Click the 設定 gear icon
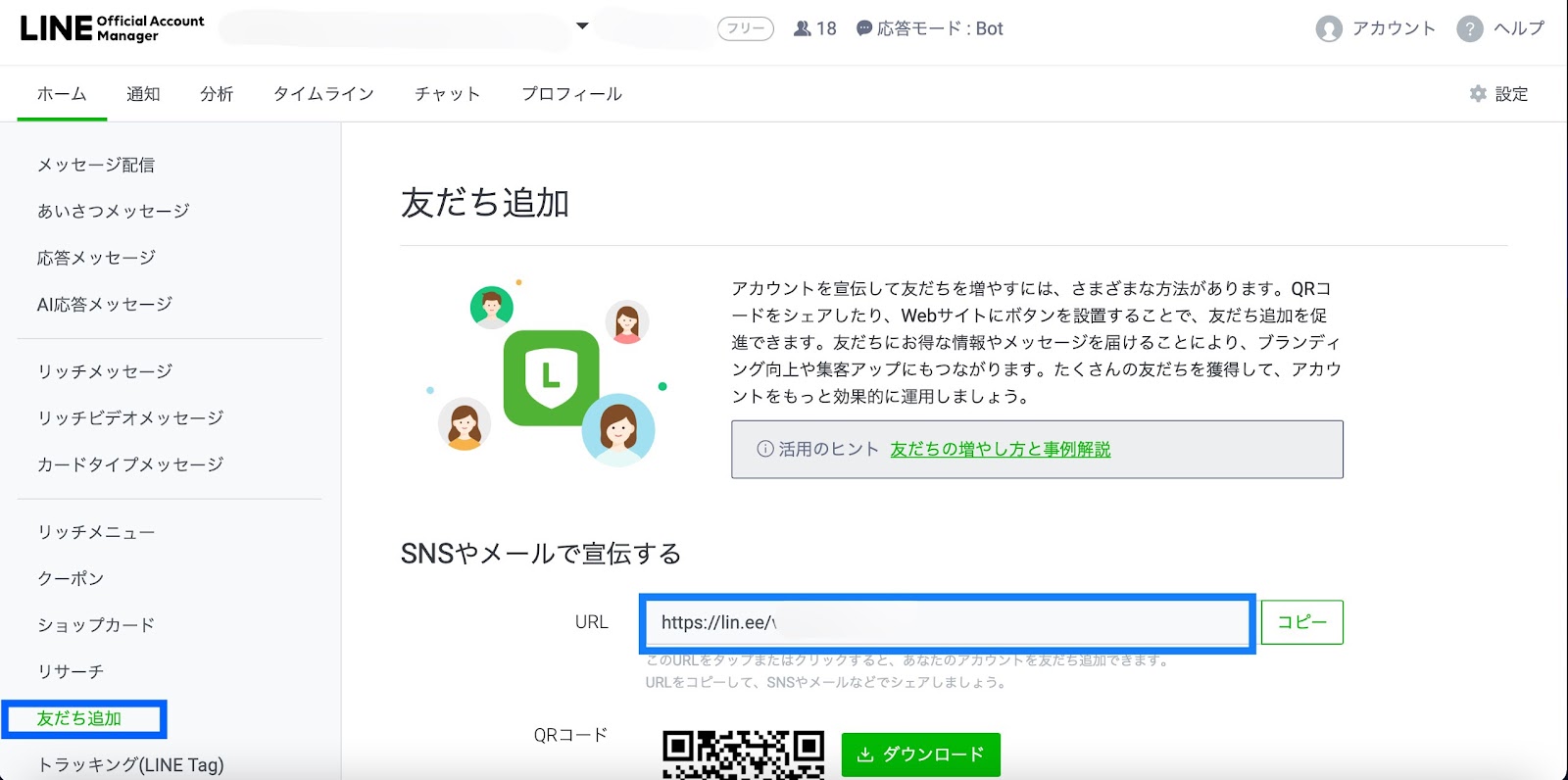 coord(1478,93)
